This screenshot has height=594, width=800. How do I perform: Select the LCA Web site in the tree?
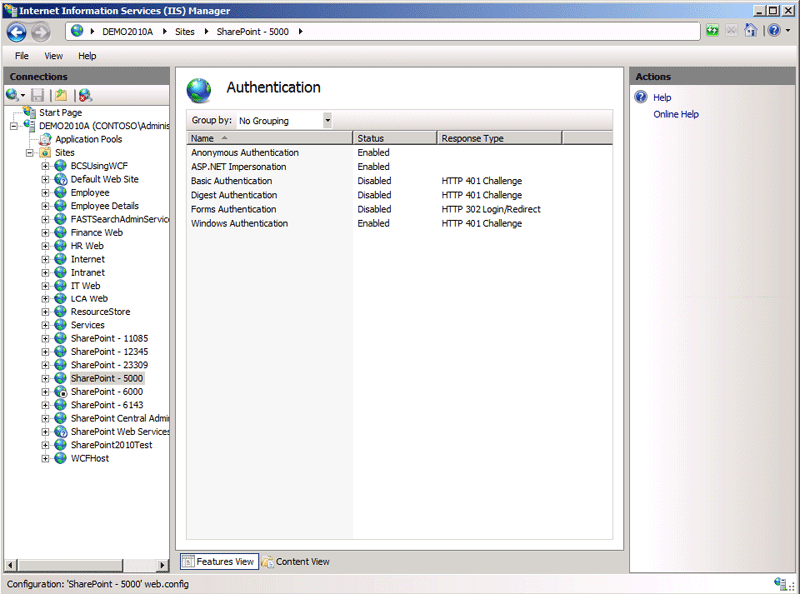point(89,299)
